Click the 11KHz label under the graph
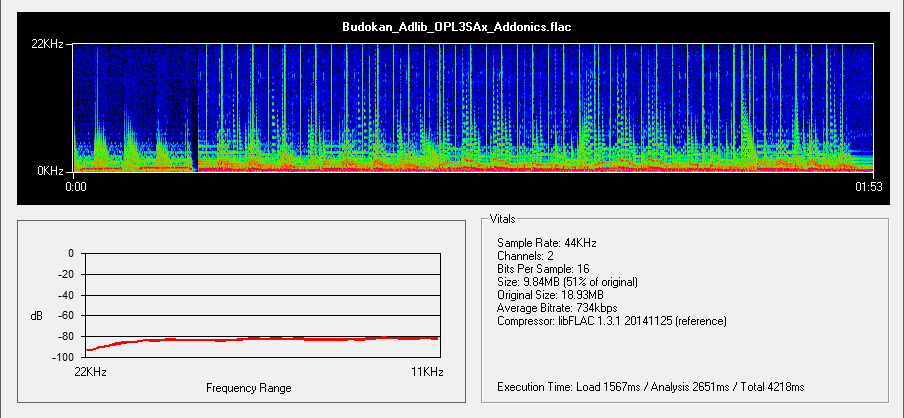Image resolution: width=904 pixels, height=418 pixels. pos(426,372)
